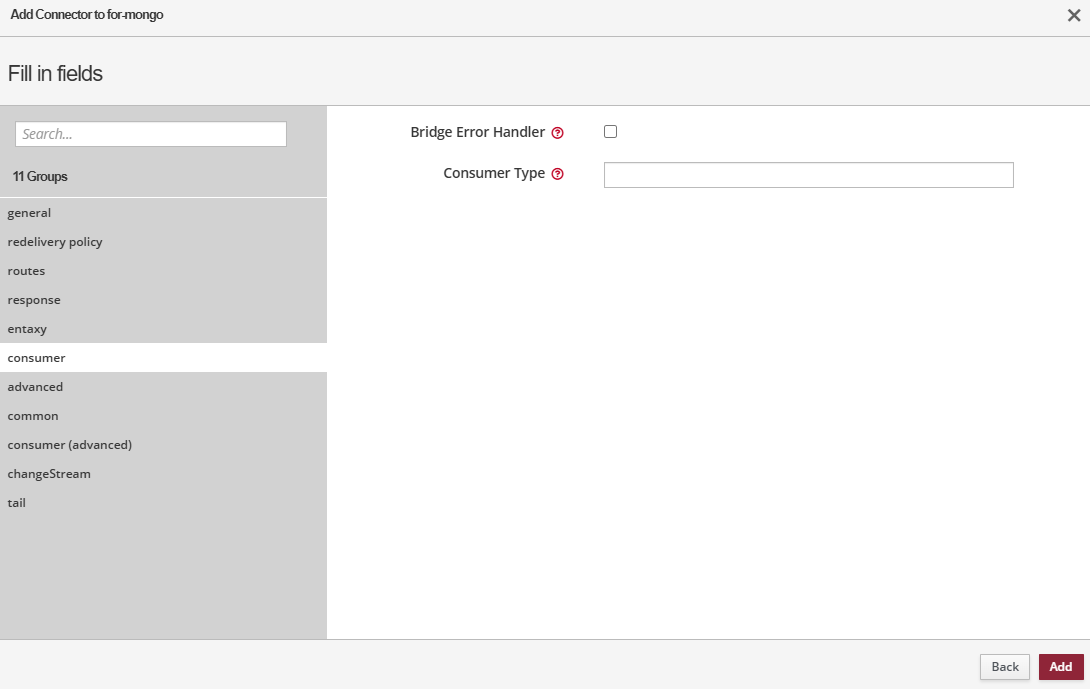Select the general group
Image resolution: width=1090 pixels, height=689 pixels.
(29, 213)
